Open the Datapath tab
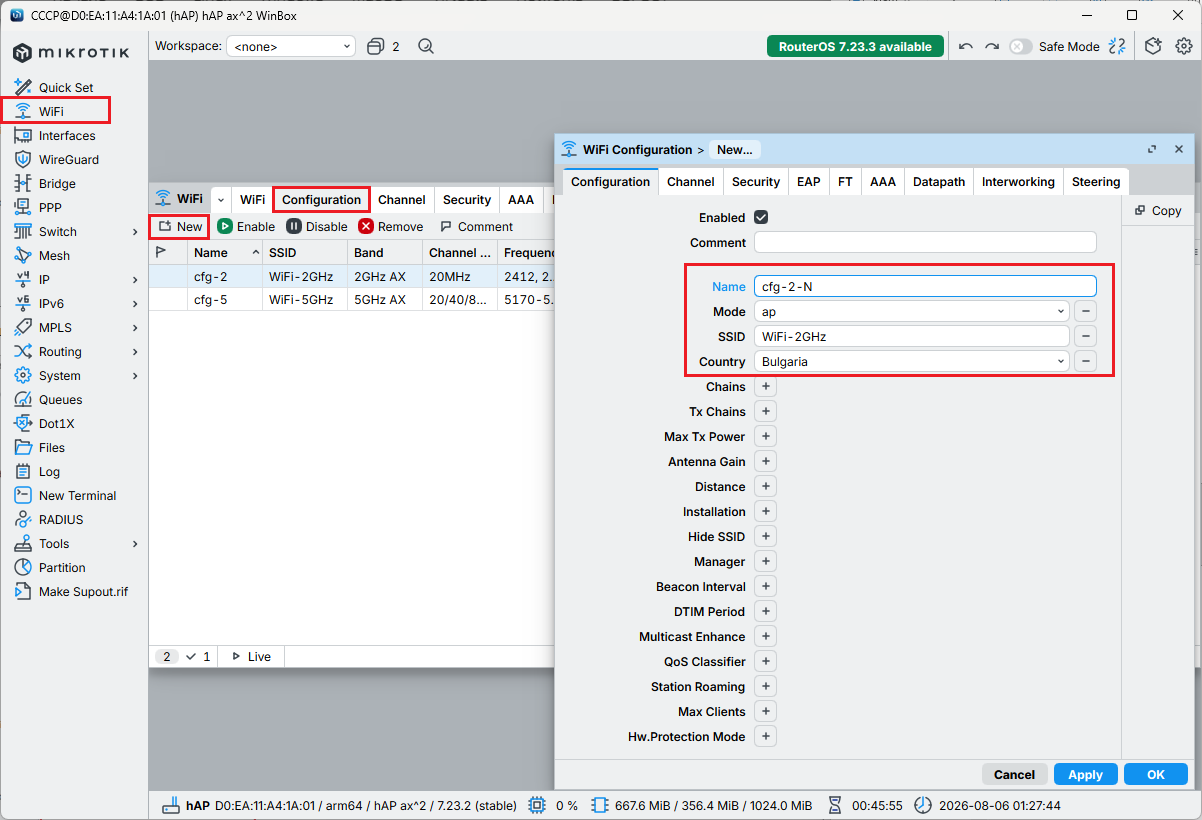 [x=939, y=182]
